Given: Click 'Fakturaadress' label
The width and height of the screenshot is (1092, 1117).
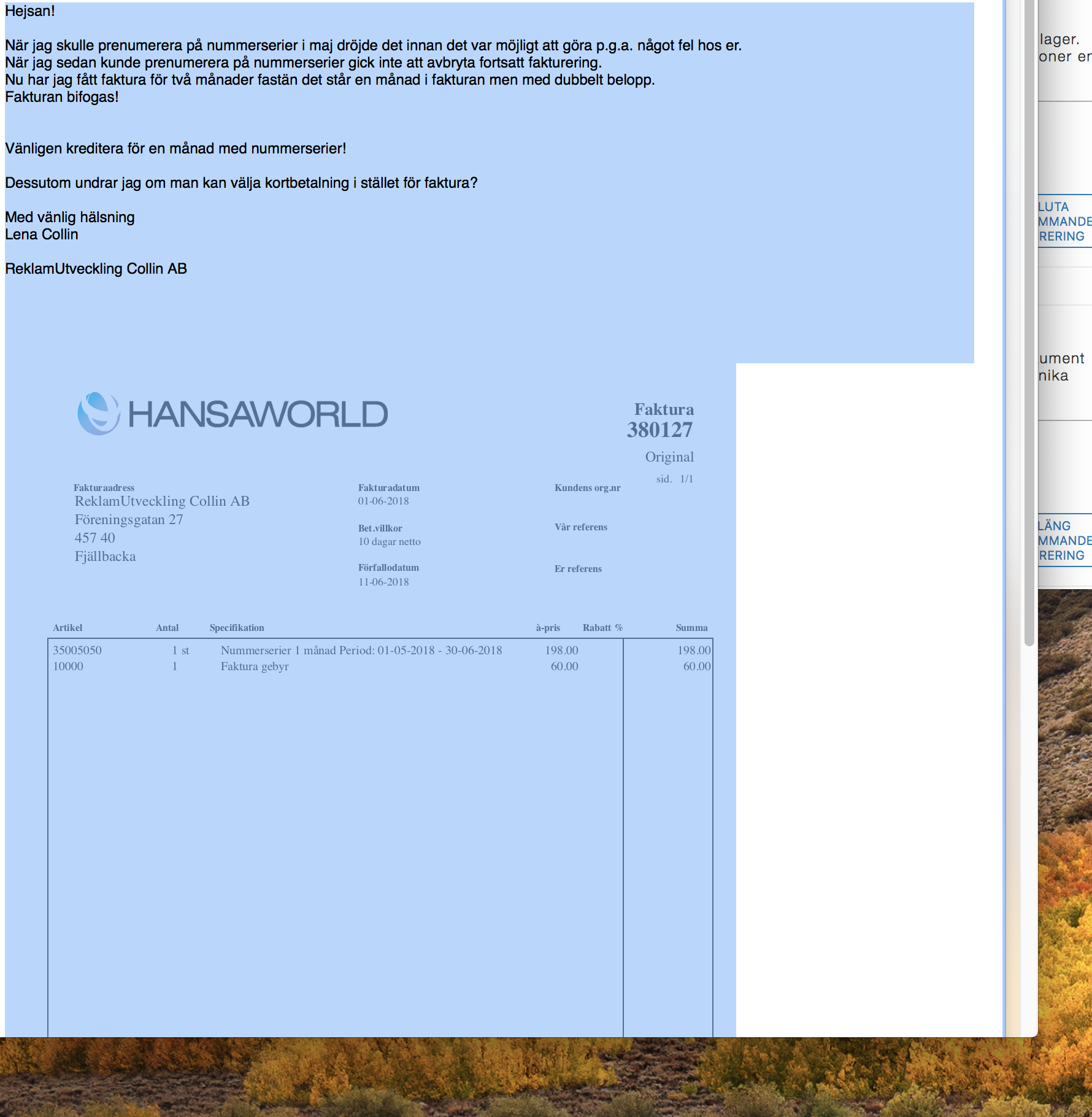Looking at the screenshot, I should (104, 488).
